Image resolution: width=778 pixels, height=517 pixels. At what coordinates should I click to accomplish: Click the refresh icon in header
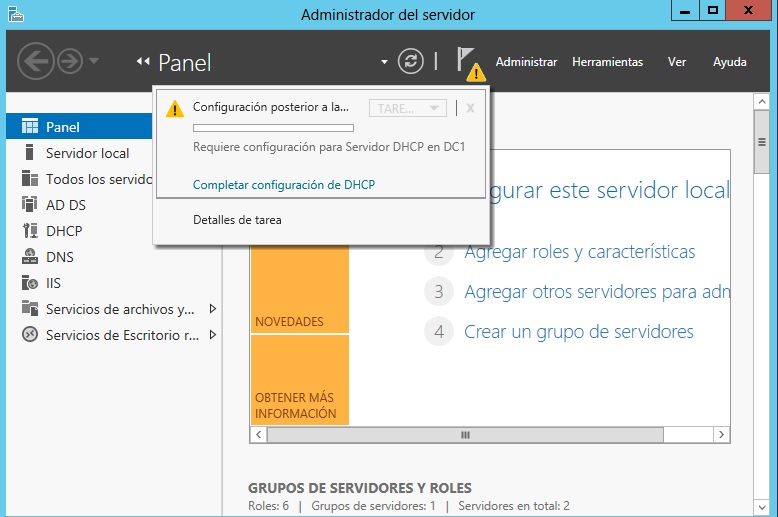tap(411, 61)
